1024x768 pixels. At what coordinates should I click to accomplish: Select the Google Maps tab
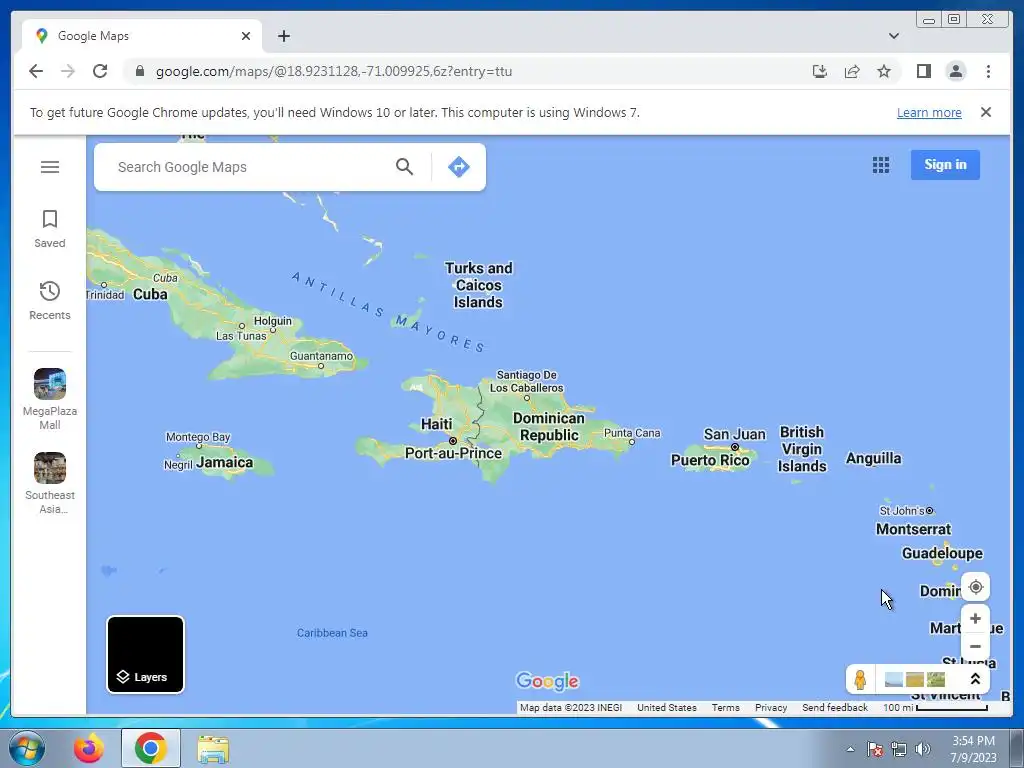[142, 36]
